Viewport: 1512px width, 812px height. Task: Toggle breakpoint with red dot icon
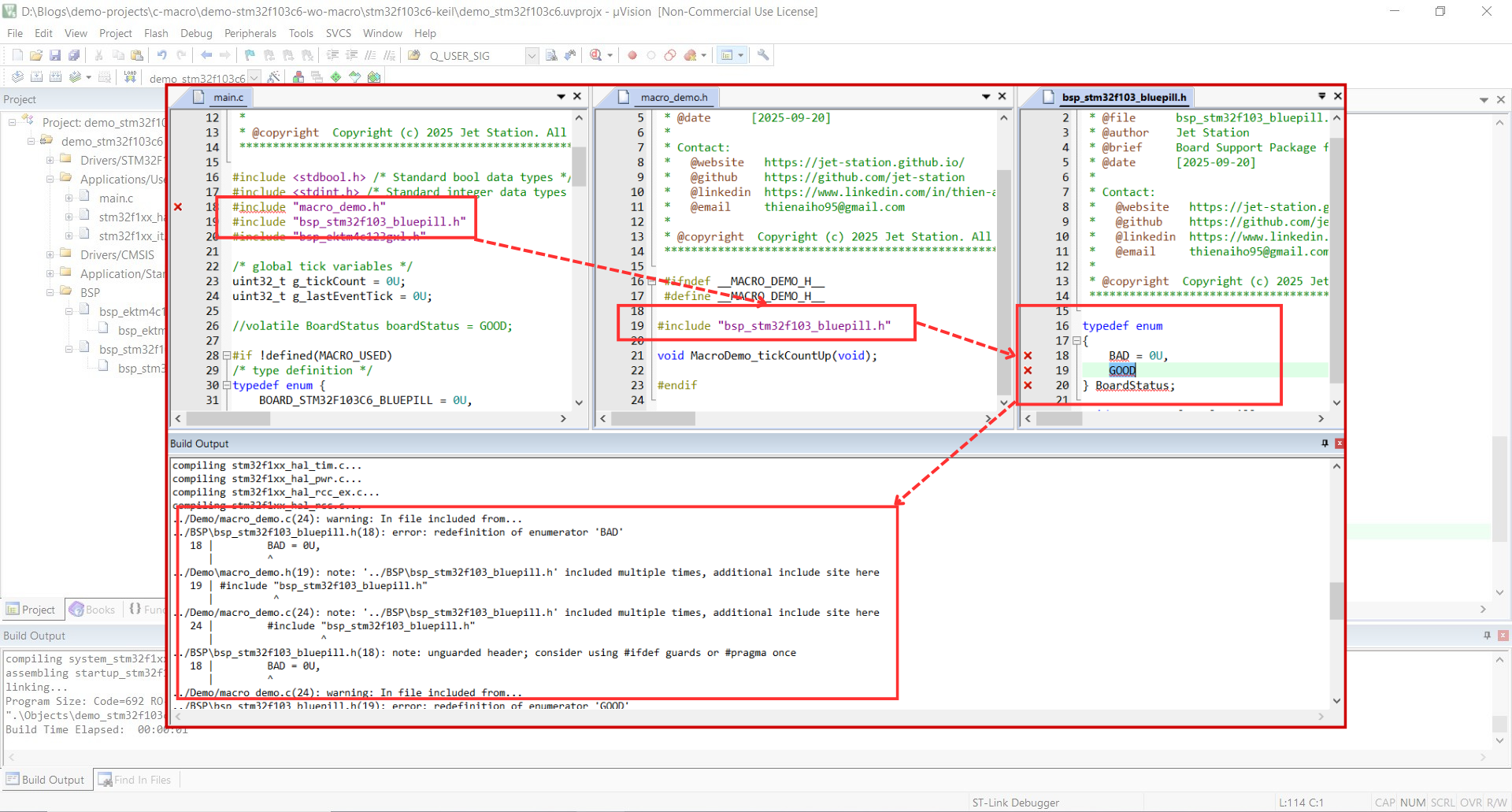pyautogui.click(x=632, y=55)
